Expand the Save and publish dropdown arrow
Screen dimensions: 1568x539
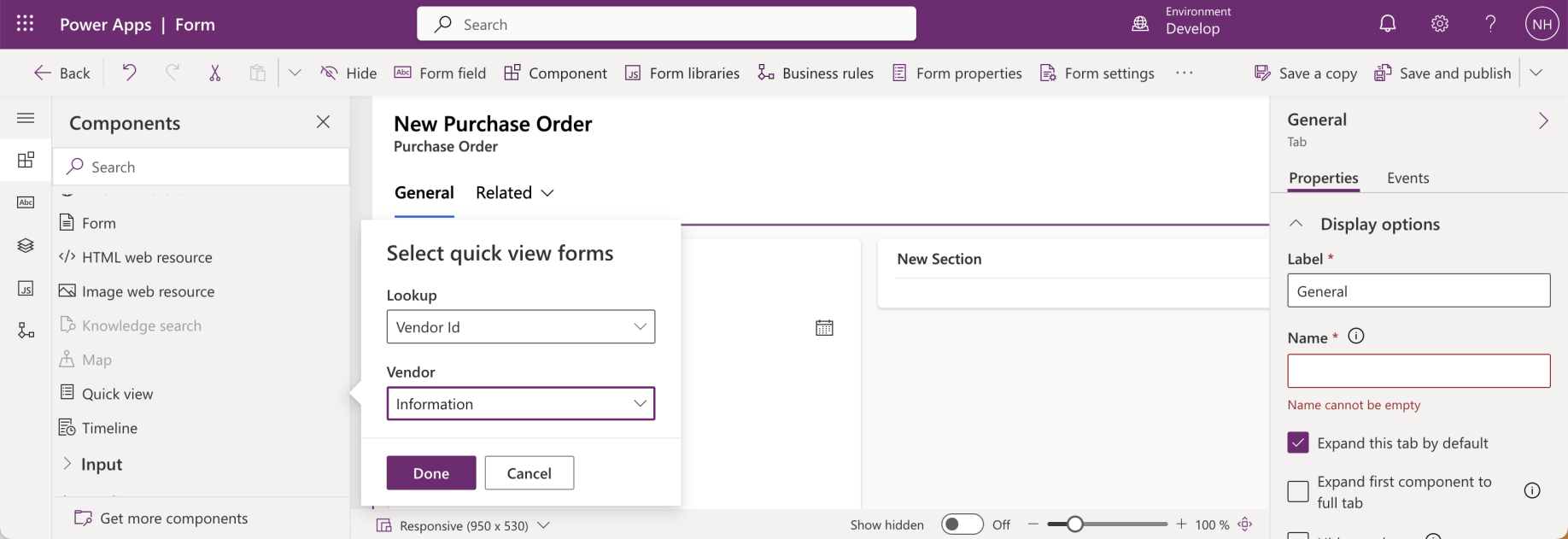(x=1536, y=73)
